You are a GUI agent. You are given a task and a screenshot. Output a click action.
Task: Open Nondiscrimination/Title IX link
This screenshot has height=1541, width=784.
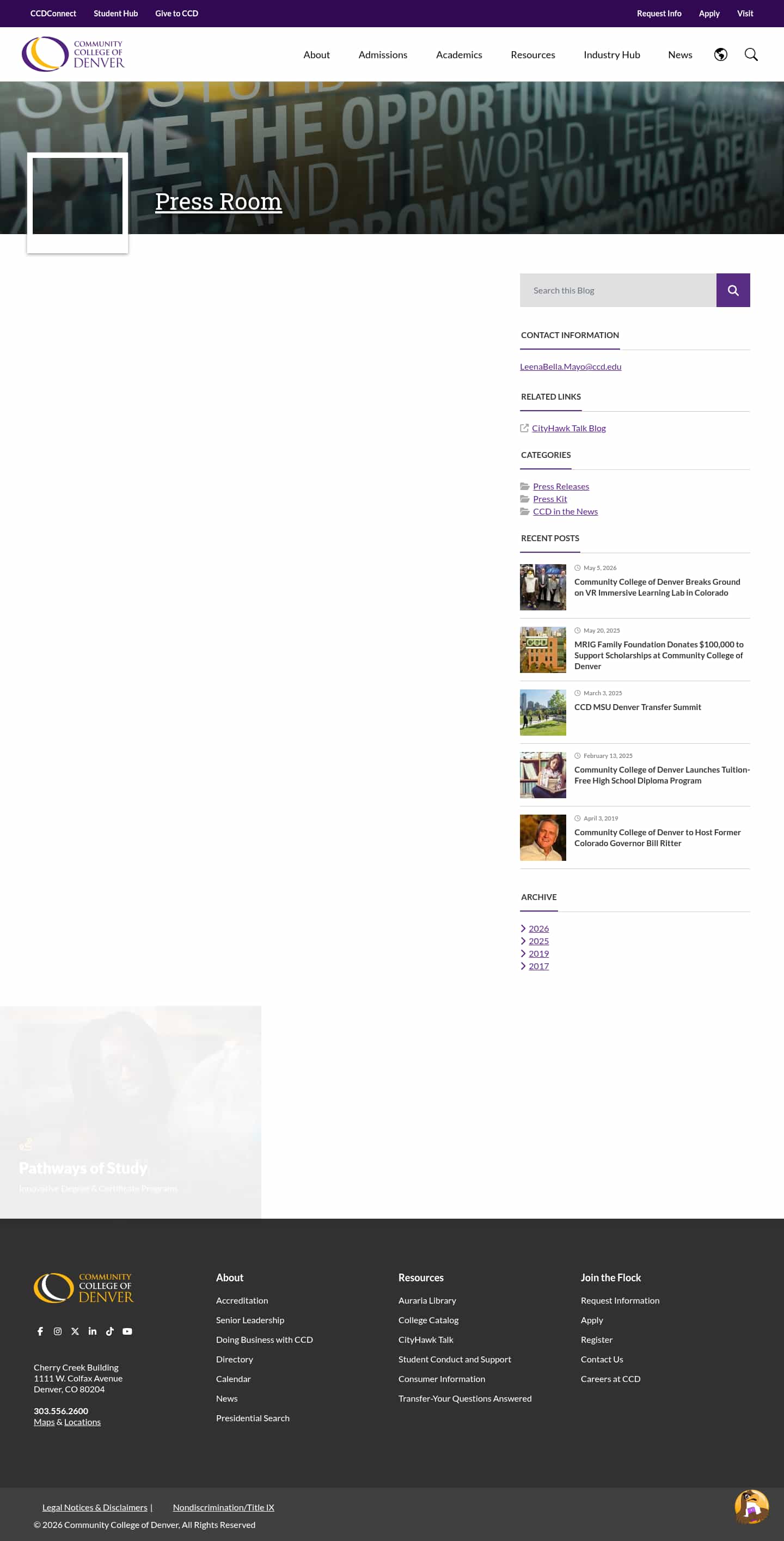pyautogui.click(x=224, y=1507)
